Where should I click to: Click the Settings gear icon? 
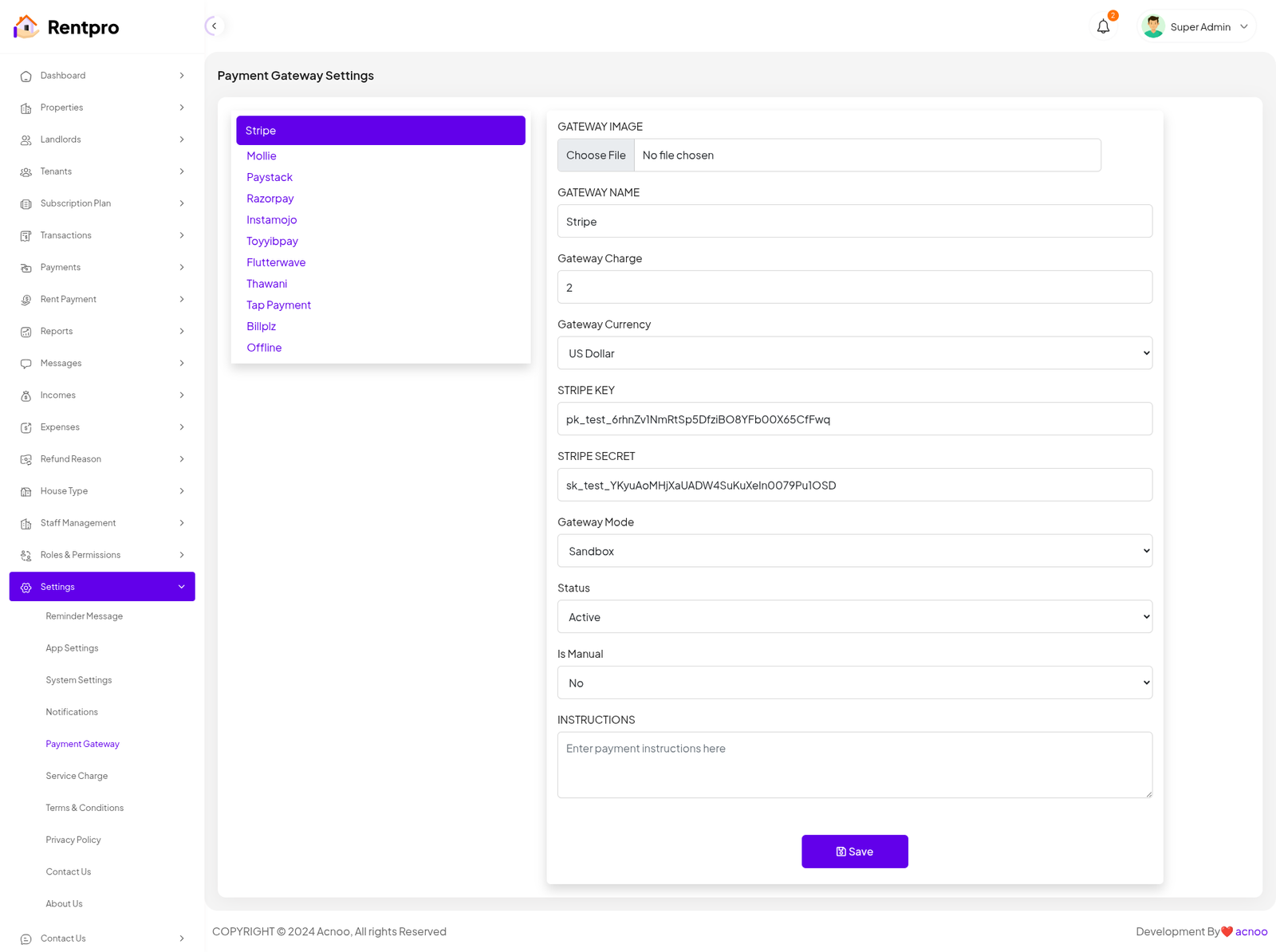[26, 588]
